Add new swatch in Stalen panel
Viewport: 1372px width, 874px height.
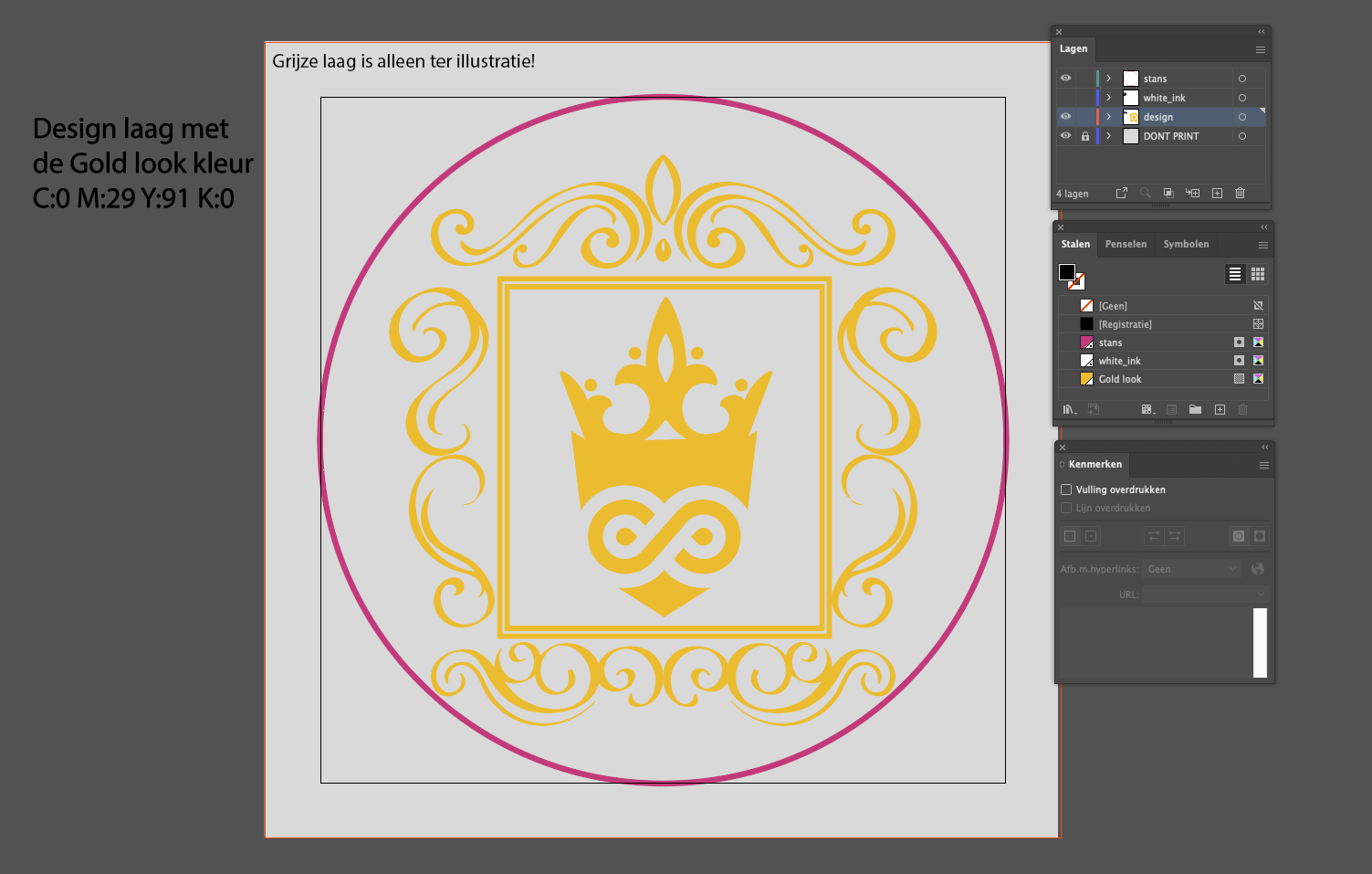[1220, 409]
